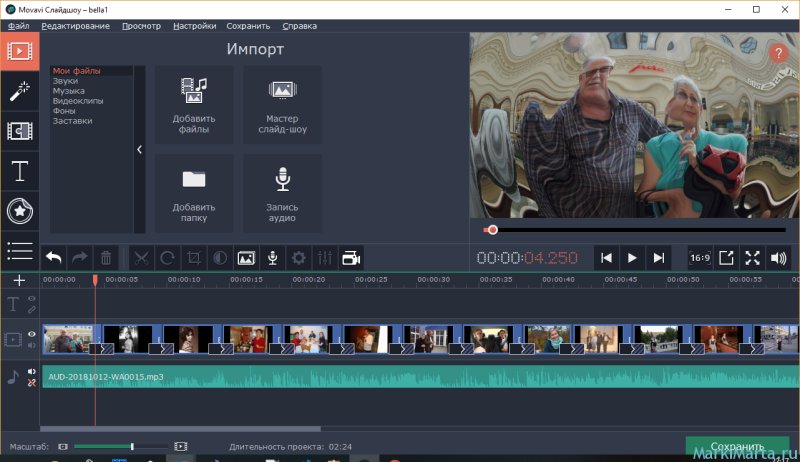Jump to previous frame button
Screen dimensions: 800x462
click(606, 258)
